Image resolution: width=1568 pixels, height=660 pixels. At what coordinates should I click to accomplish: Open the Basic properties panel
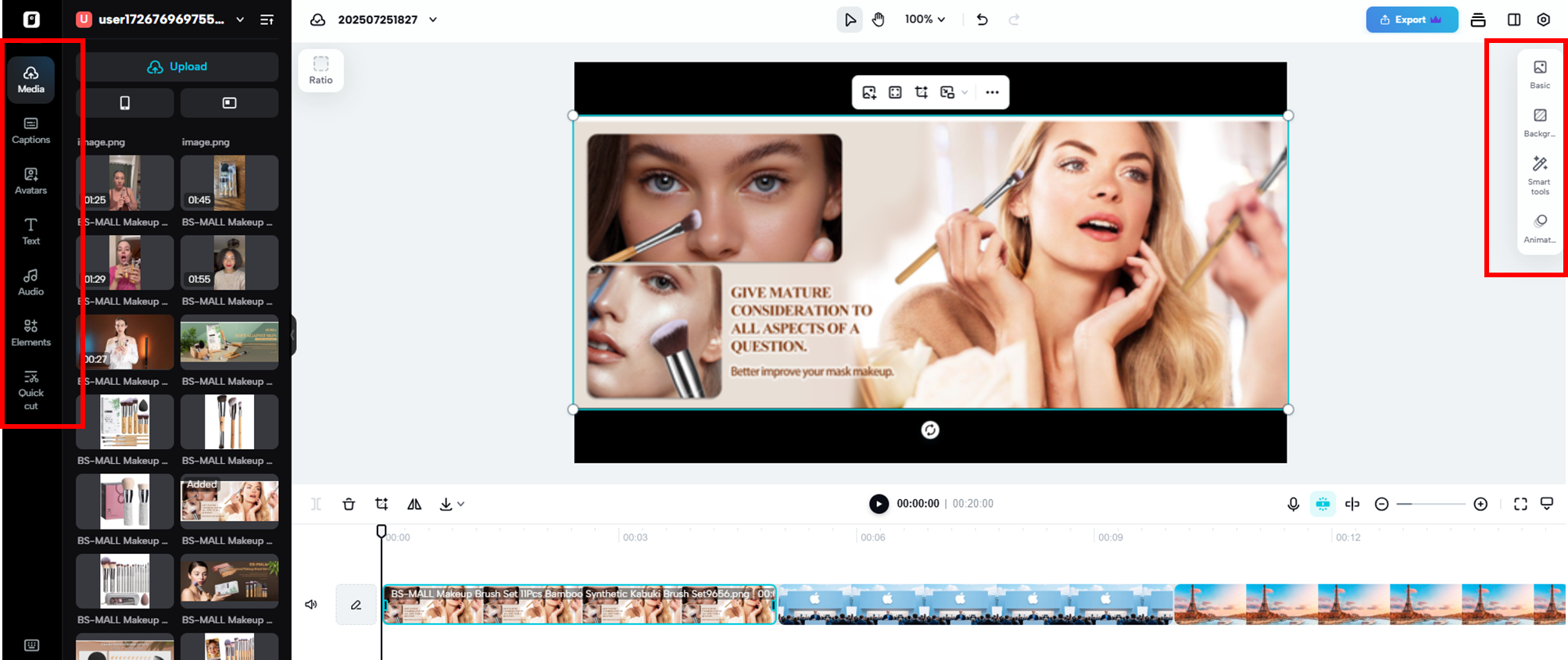coord(1540,74)
